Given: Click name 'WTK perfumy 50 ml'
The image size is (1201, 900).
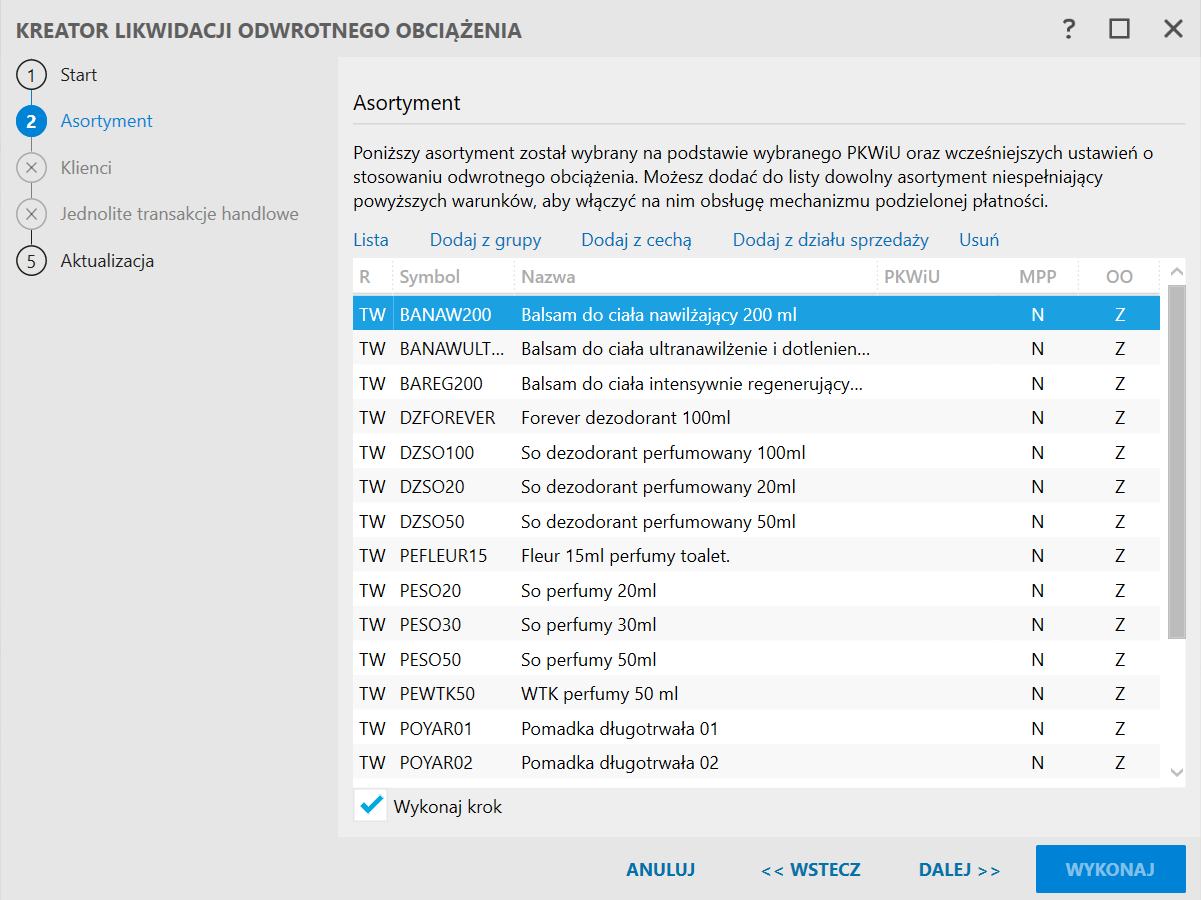Looking at the screenshot, I should [600, 693].
